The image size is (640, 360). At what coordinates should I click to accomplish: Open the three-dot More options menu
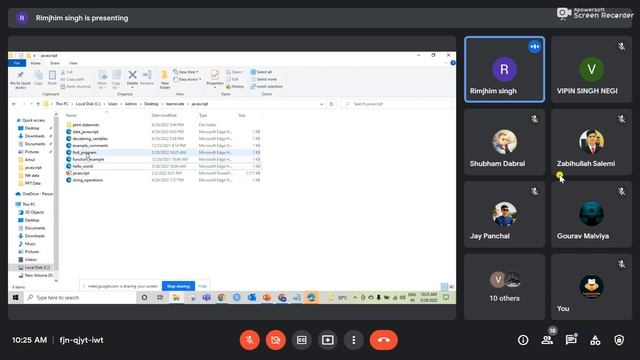354,340
